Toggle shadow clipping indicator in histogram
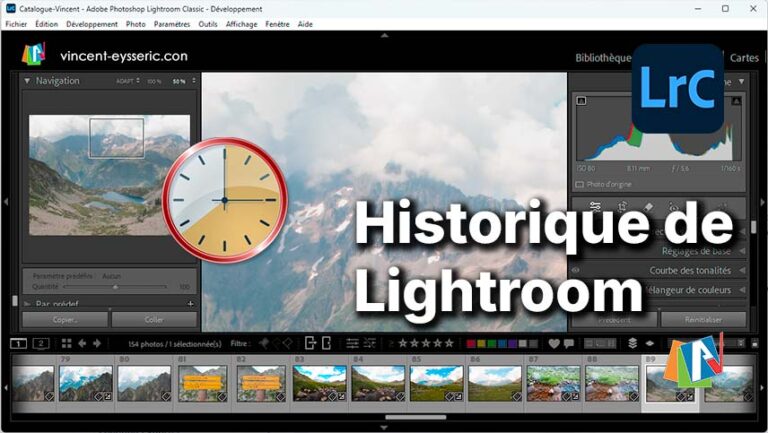Viewport: 768px width, 433px height. tap(581, 100)
